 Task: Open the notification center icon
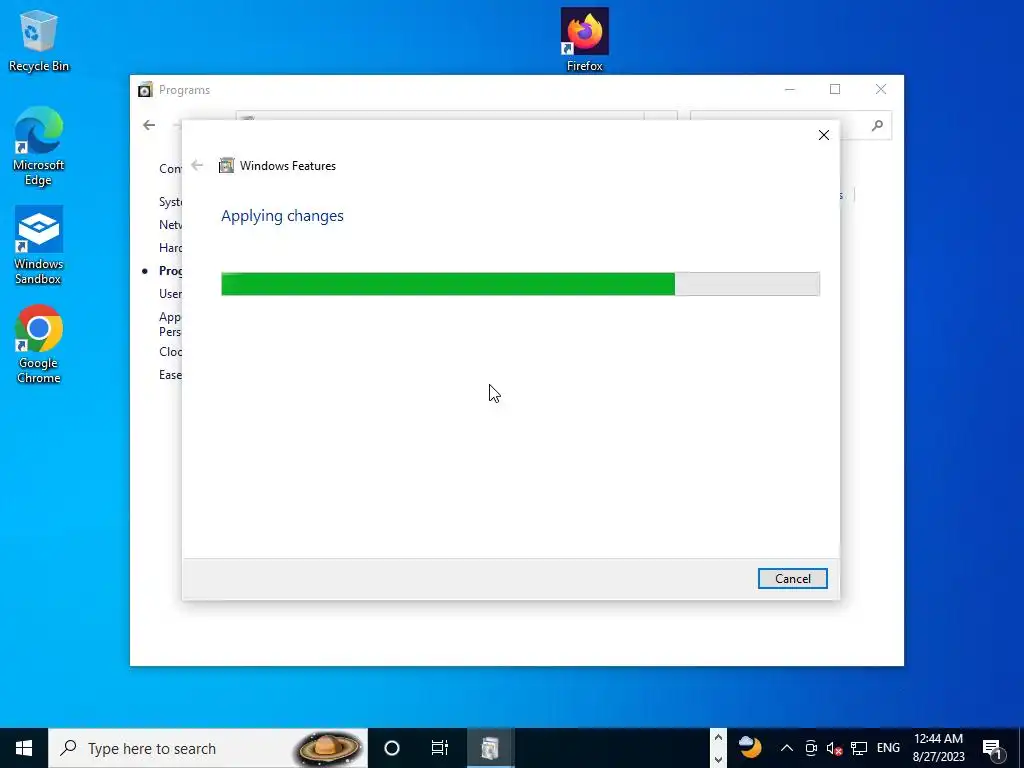993,748
